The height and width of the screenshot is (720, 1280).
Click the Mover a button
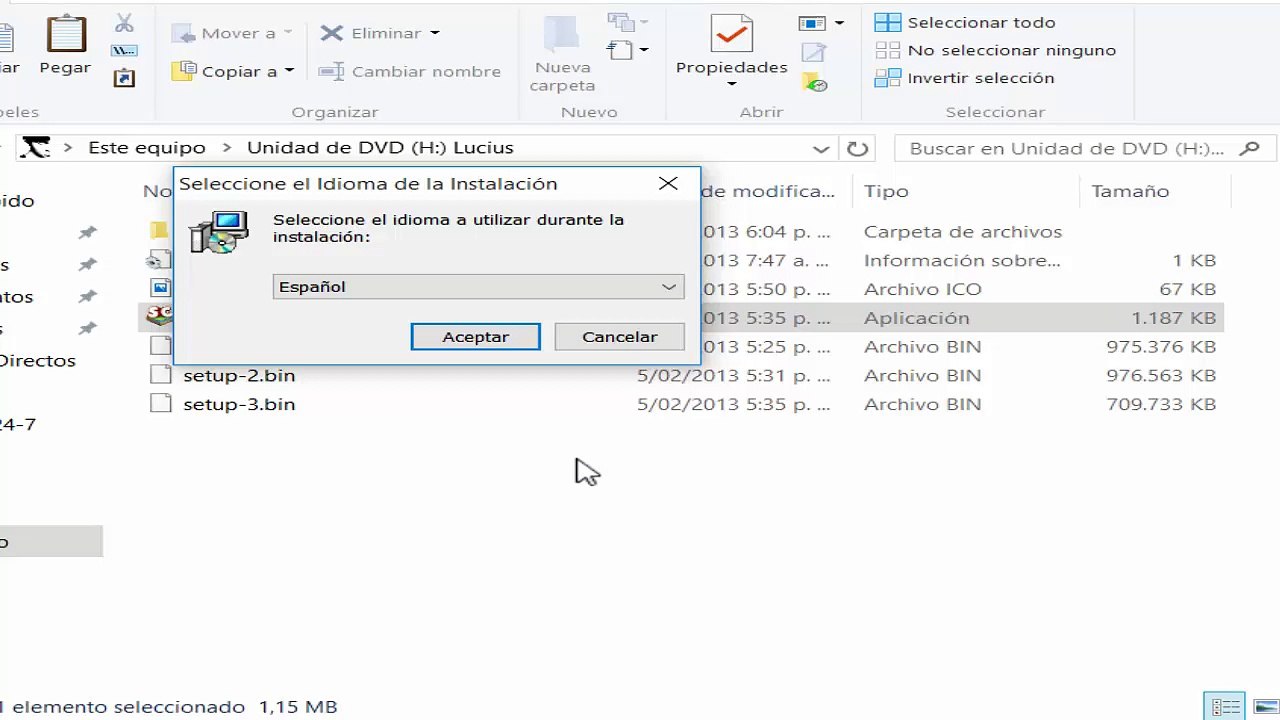tap(232, 33)
